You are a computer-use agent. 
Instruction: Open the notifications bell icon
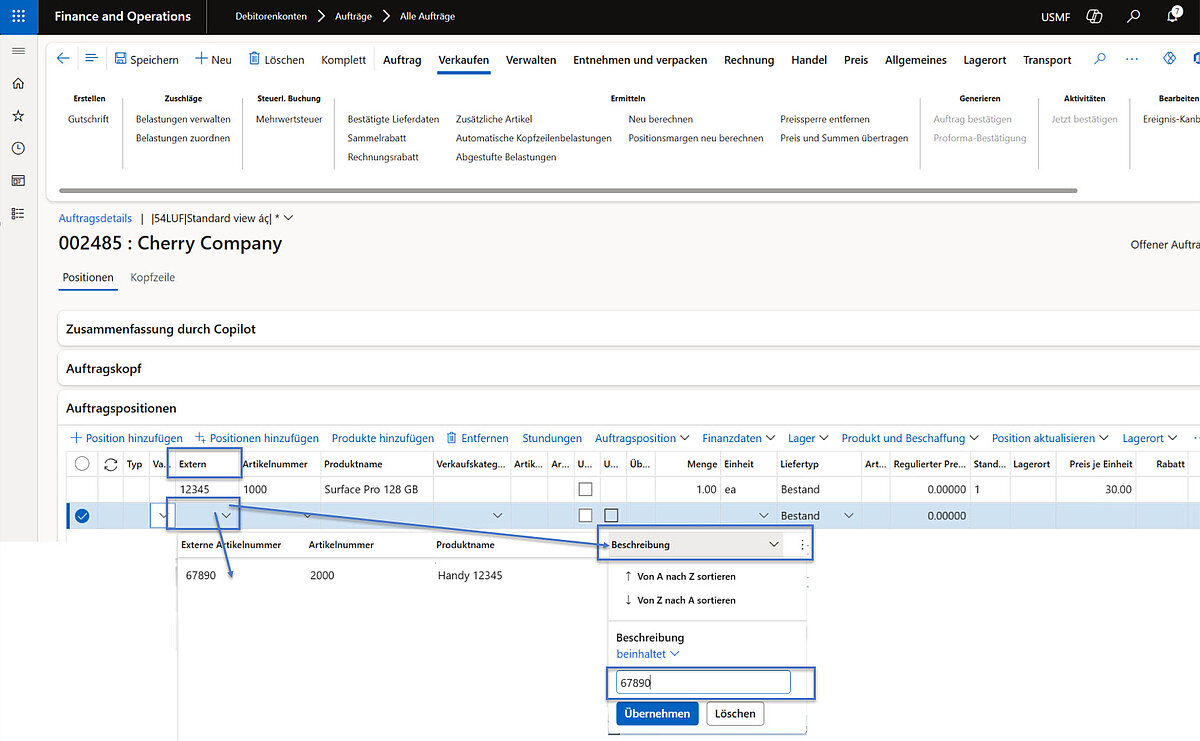[x=1173, y=17]
